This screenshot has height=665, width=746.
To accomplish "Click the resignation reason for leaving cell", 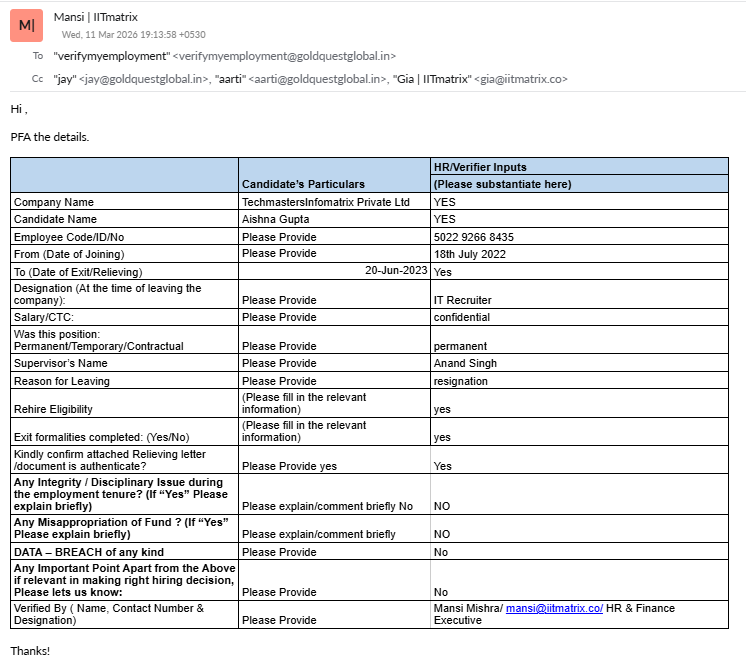I will [x=460, y=381].
